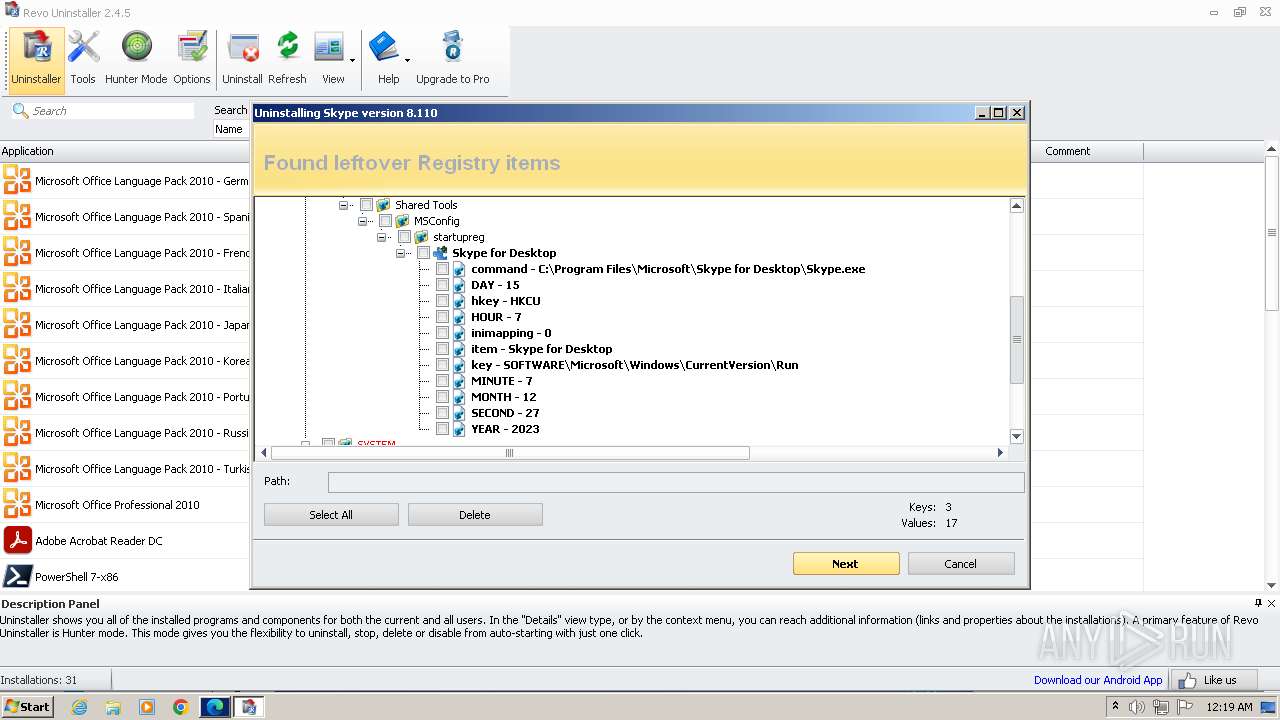Check the MSConfig checkbox
This screenshot has height=720, width=1280.
385,221
